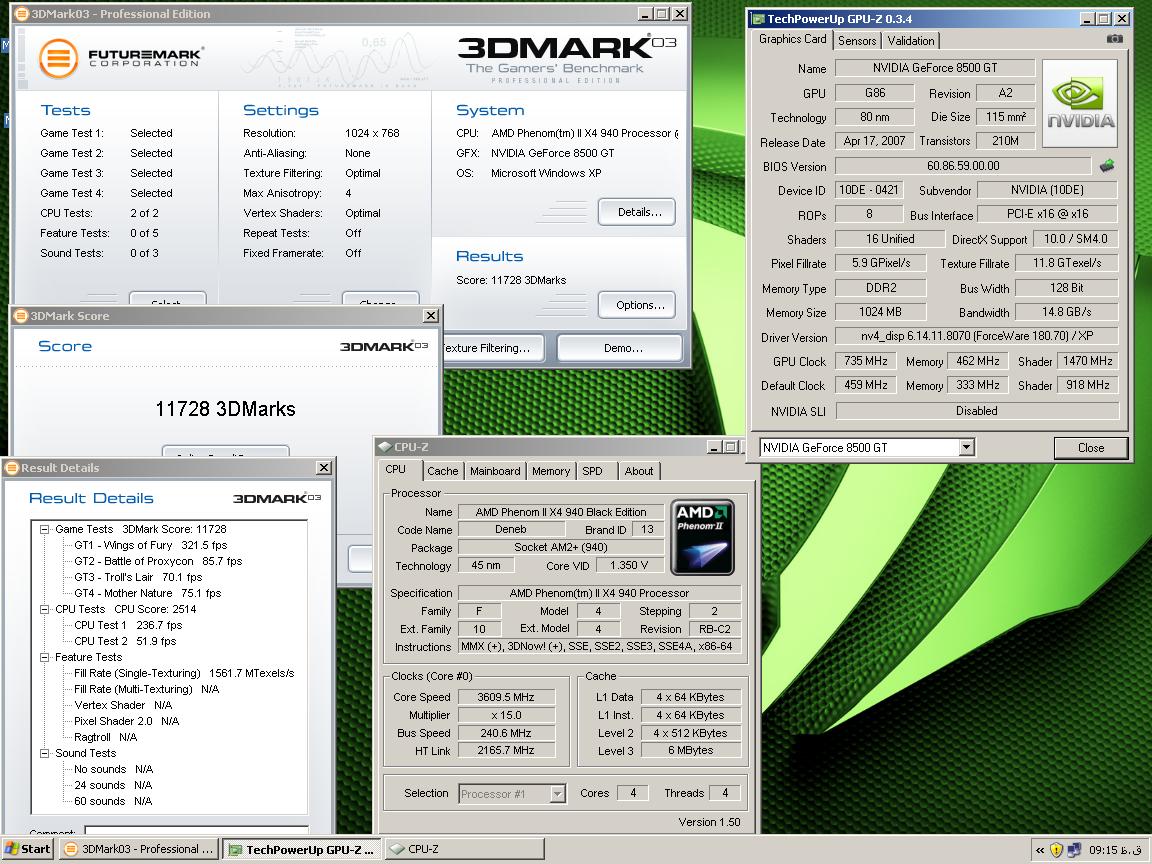Select Fill Rate (Single-Texturing) row

tap(184, 673)
